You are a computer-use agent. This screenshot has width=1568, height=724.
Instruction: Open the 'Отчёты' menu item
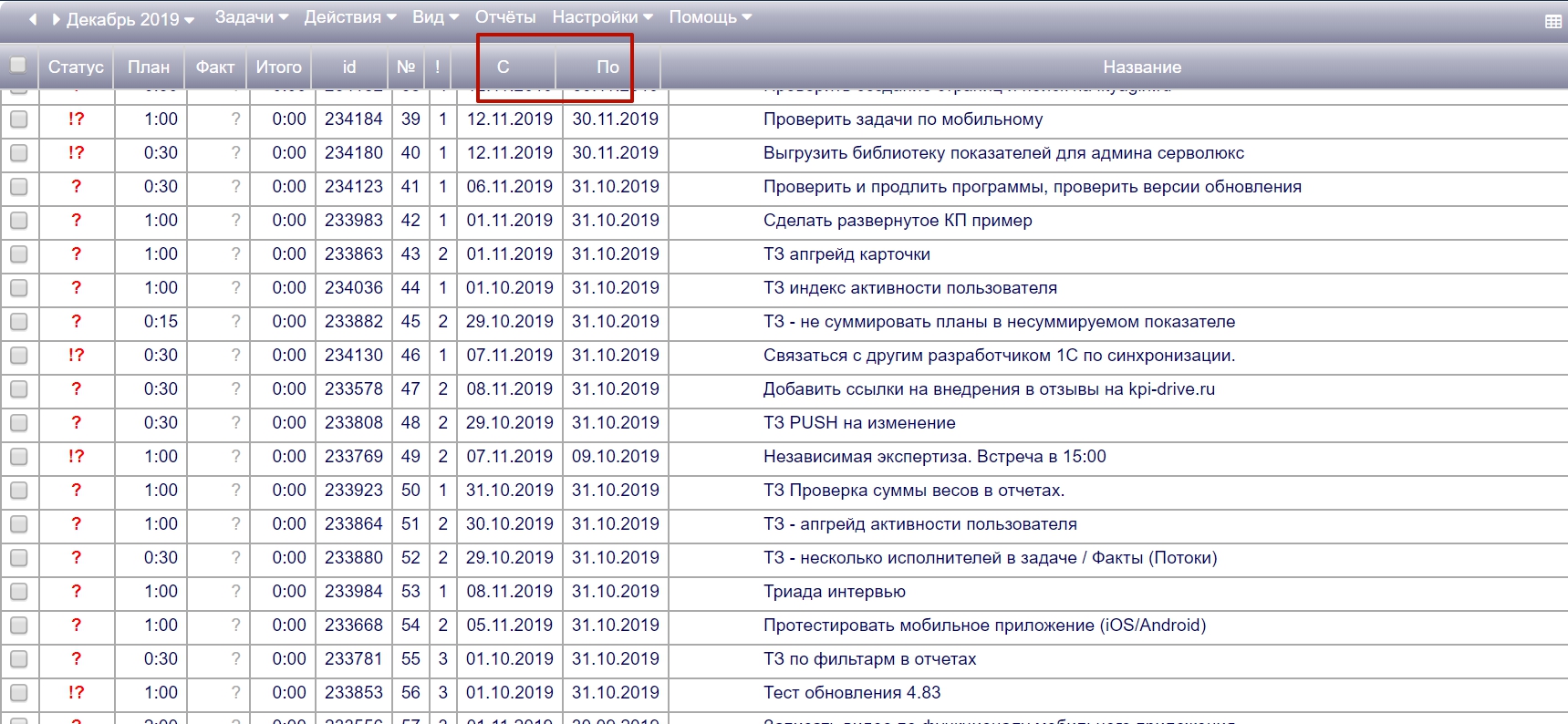pyautogui.click(x=505, y=17)
